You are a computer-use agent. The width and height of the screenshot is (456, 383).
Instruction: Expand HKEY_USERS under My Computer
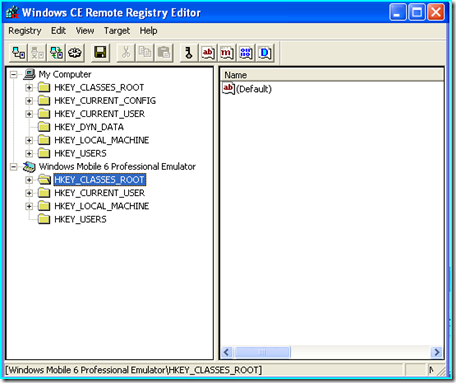tap(29, 153)
